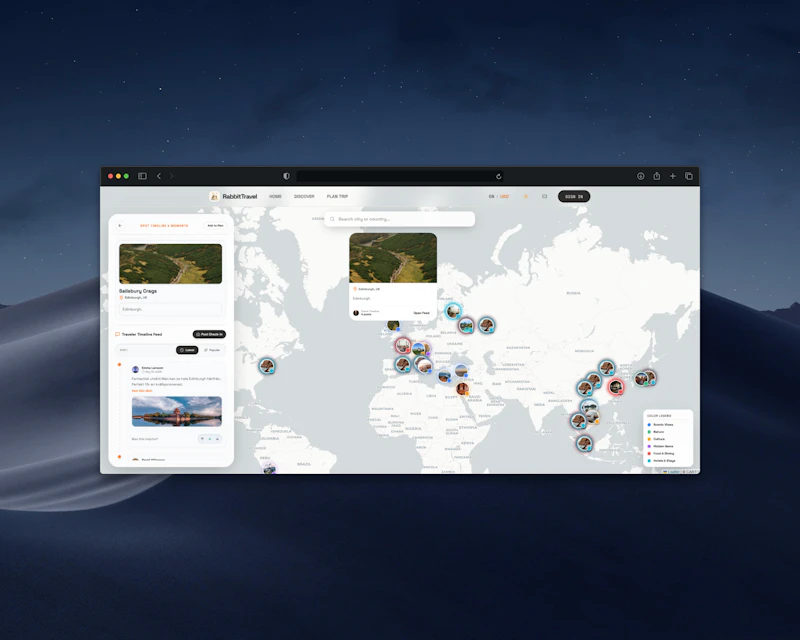
Task: Click Emma's profile avatar in the feed
Action: 136,369
